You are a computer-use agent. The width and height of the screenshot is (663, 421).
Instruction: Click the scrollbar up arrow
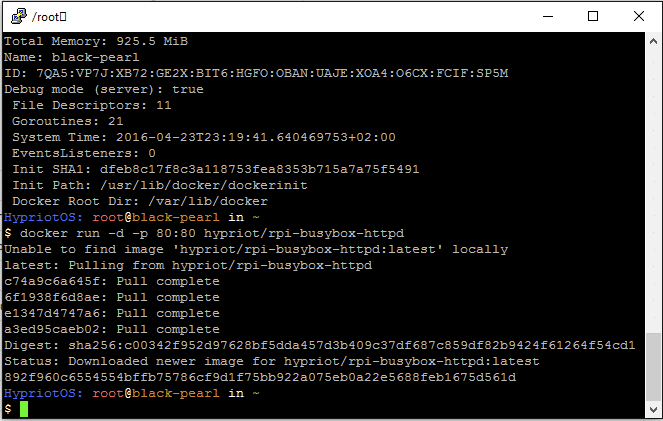click(x=653, y=41)
